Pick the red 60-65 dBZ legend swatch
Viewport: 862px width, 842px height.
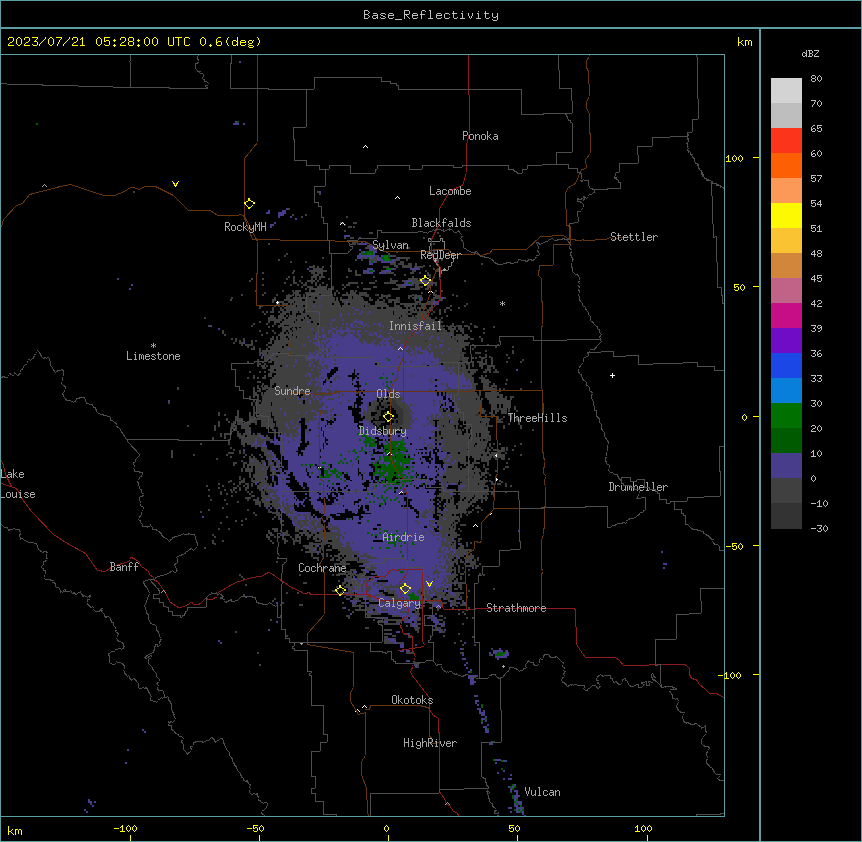(786, 141)
